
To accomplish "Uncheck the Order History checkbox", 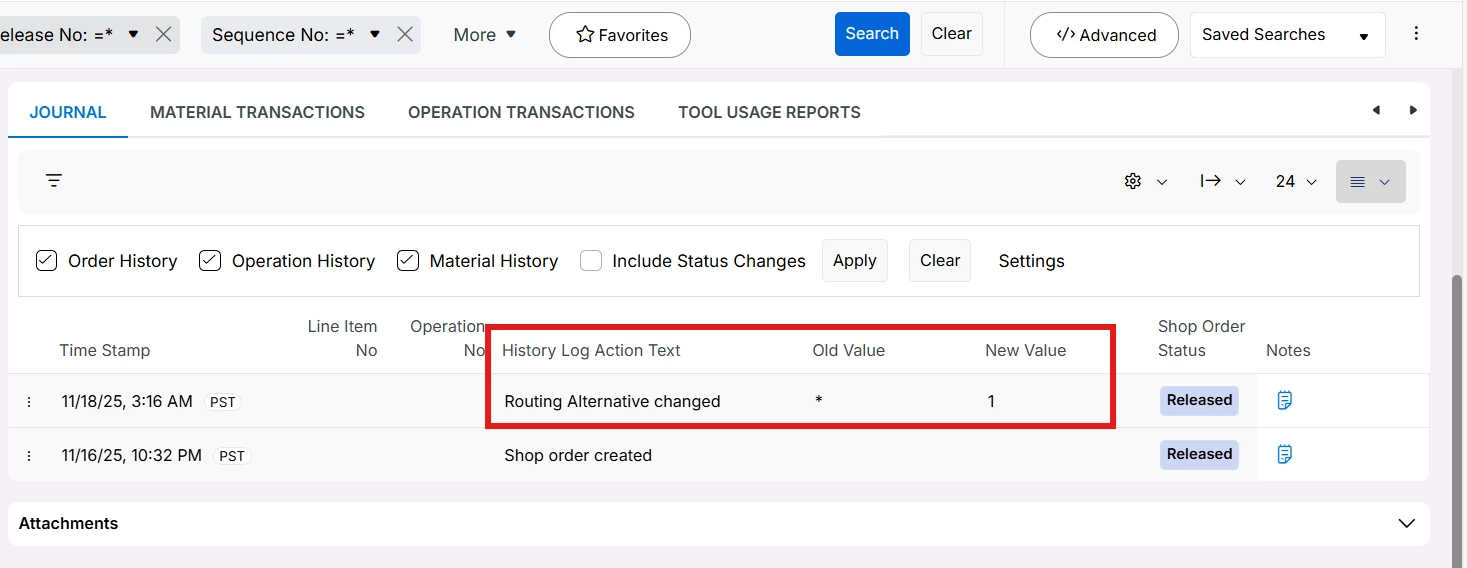I will point(46,261).
